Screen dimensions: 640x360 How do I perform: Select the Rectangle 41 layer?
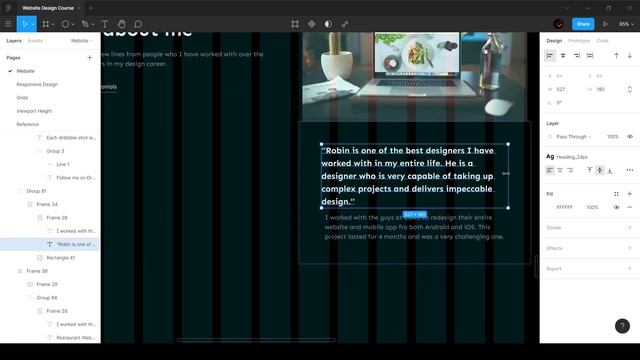click(61, 258)
